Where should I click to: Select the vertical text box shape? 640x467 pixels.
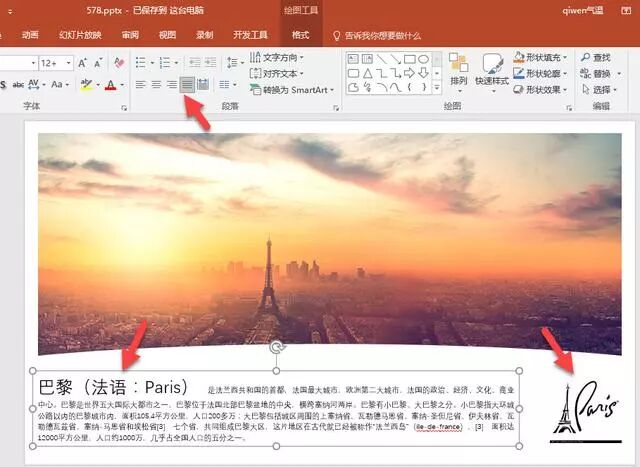(x=367, y=59)
